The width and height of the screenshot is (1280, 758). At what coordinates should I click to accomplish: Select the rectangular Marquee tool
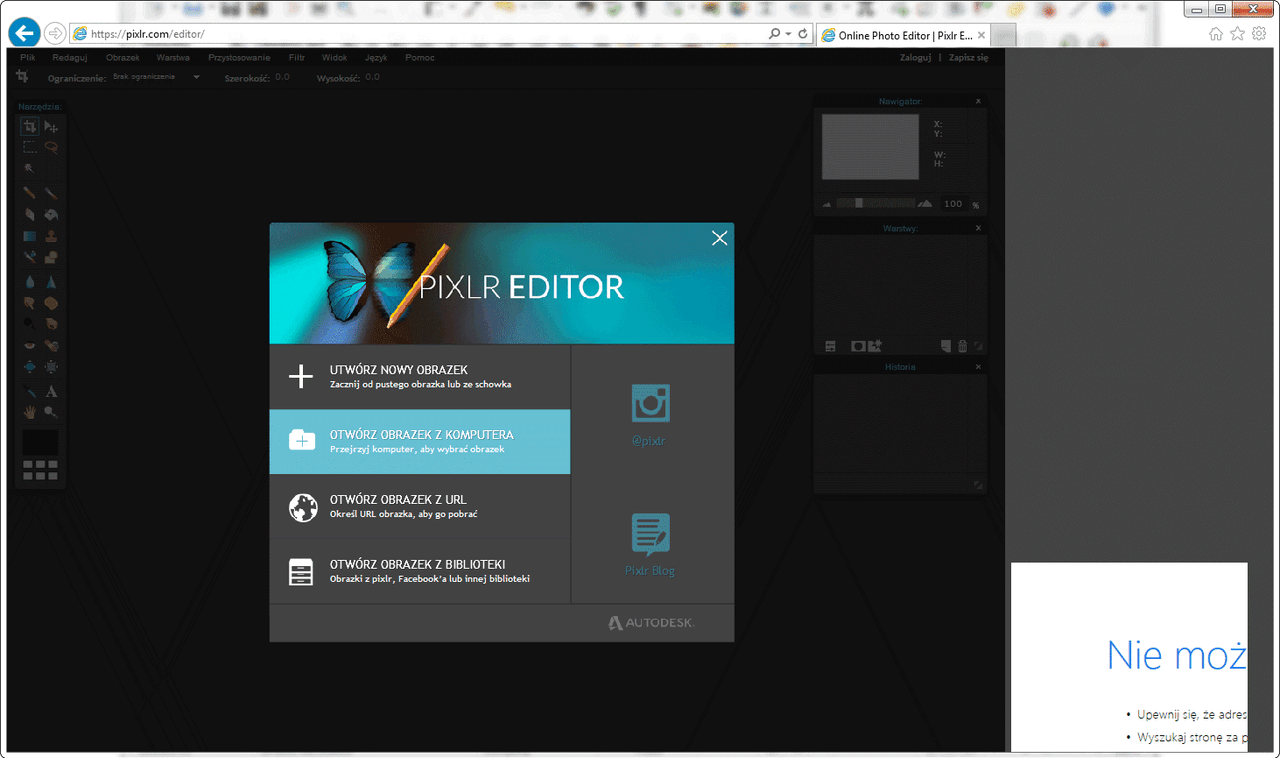click(30, 146)
